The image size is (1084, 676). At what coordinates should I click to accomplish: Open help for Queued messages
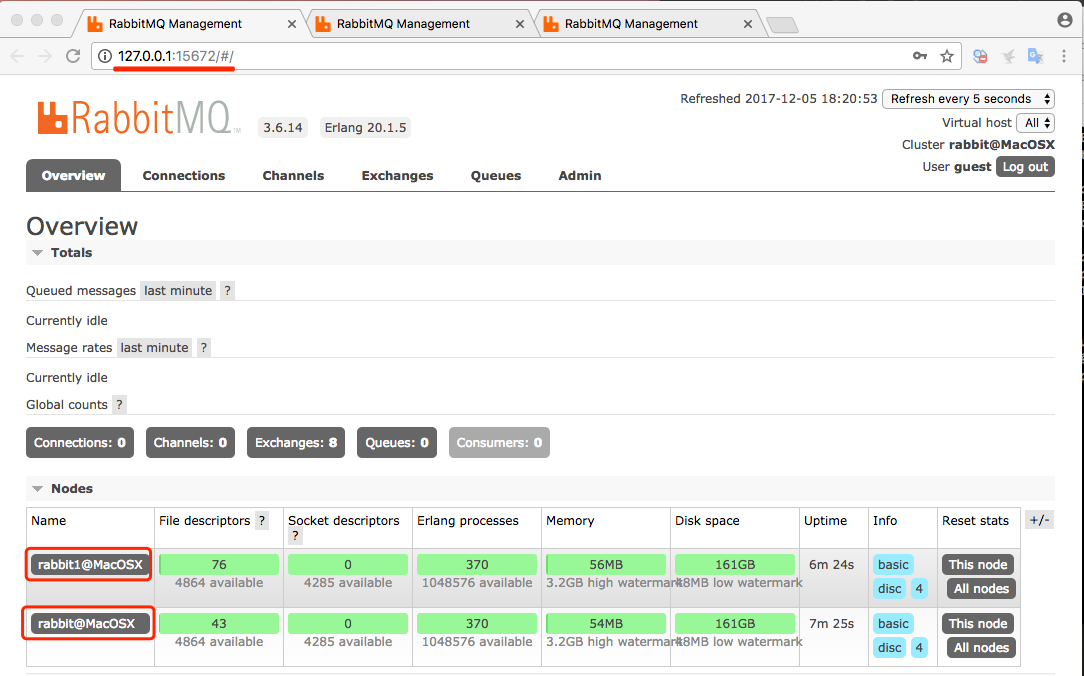[227, 291]
